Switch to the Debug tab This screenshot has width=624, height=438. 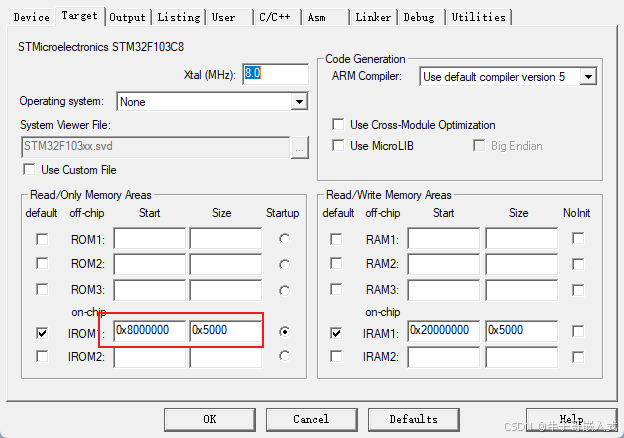coord(421,17)
